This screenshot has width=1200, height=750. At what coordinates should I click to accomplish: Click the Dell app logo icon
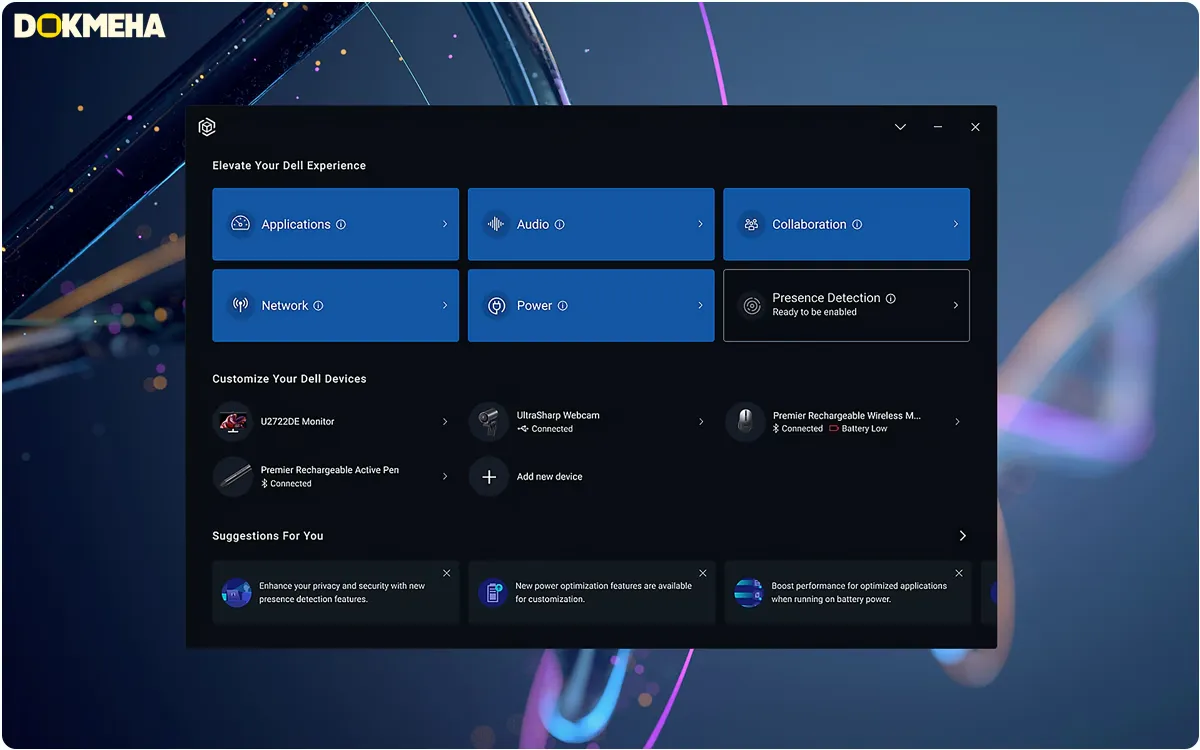pyautogui.click(x=207, y=127)
